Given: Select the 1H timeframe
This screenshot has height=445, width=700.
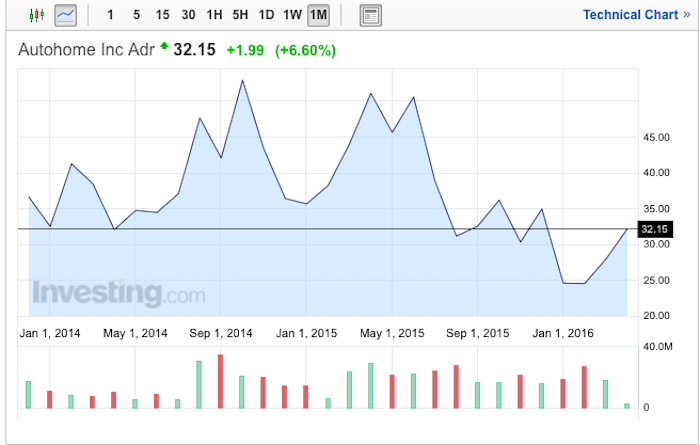Looking at the screenshot, I should (214, 15).
